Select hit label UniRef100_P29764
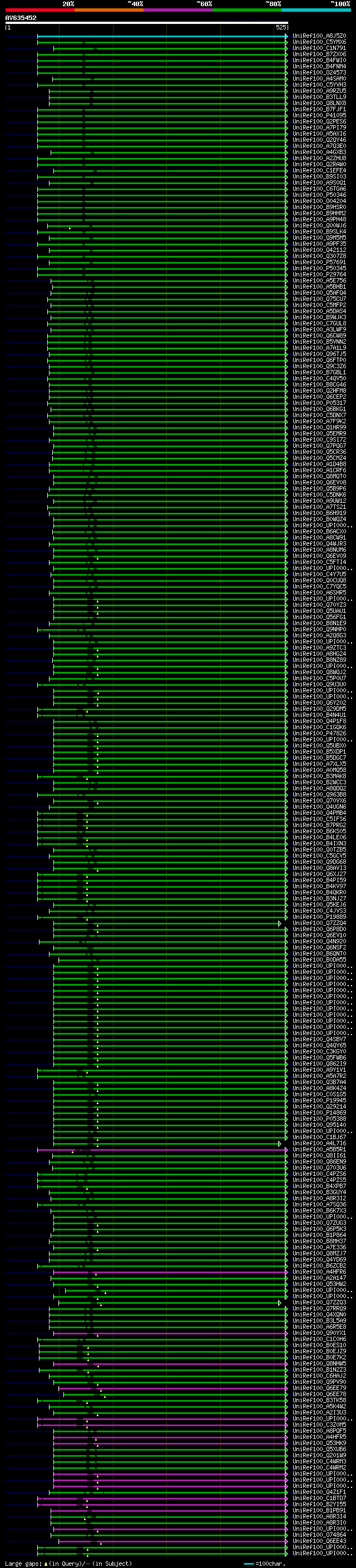The image size is (356, 1568). (x=319, y=275)
